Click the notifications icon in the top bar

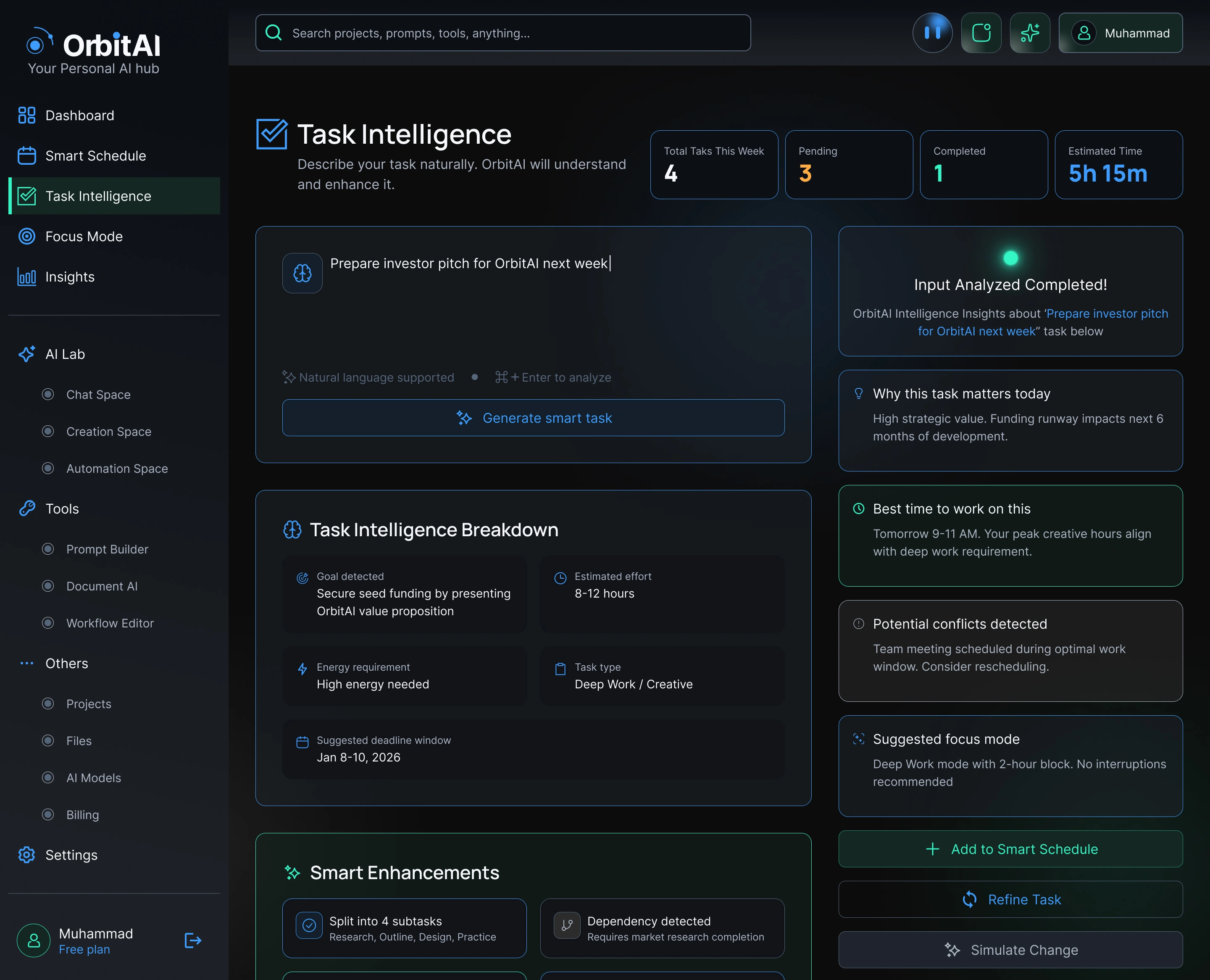click(x=981, y=33)
